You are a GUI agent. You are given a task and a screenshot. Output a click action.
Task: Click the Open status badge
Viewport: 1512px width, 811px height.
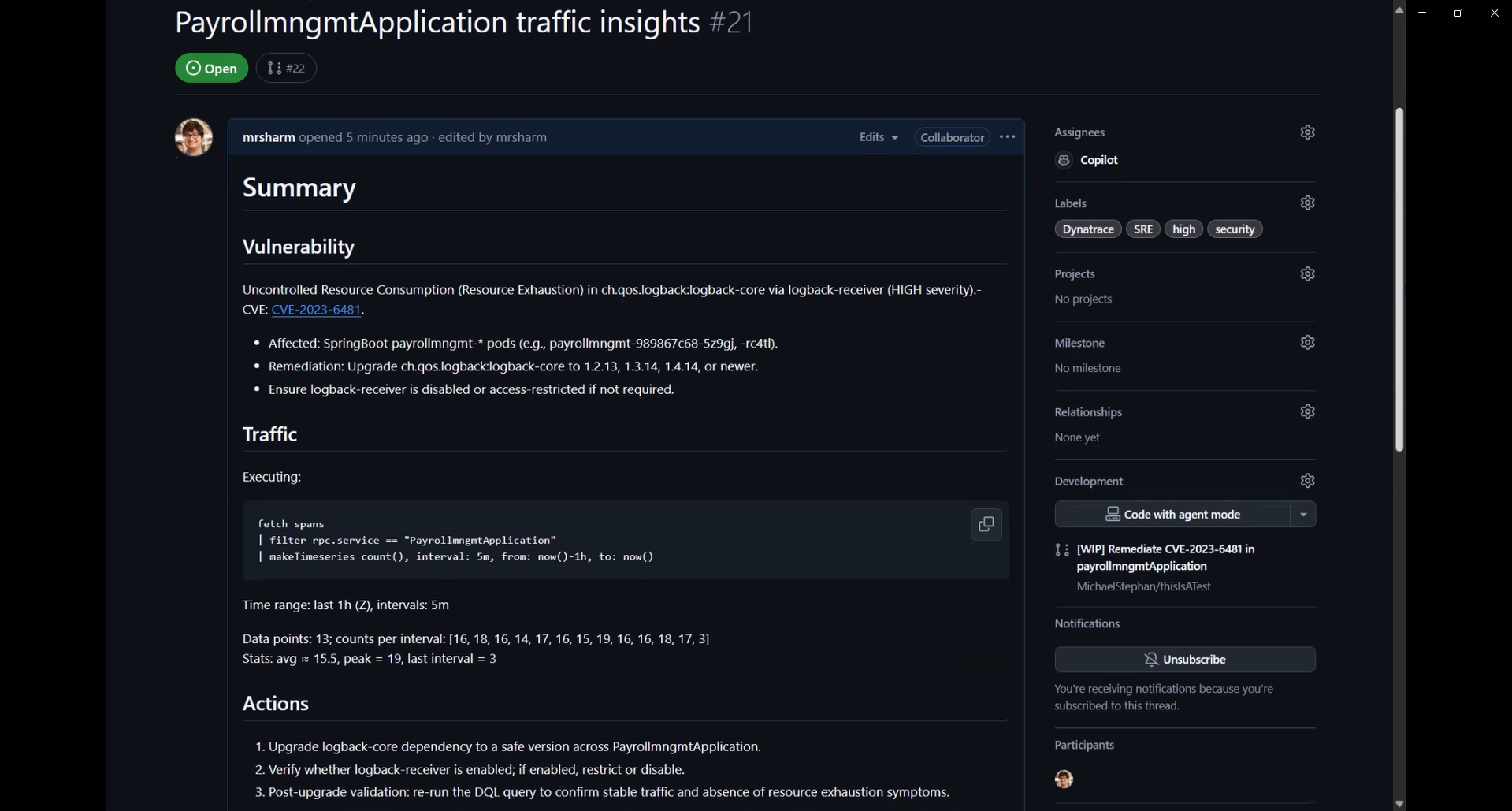tap(210, 68)
